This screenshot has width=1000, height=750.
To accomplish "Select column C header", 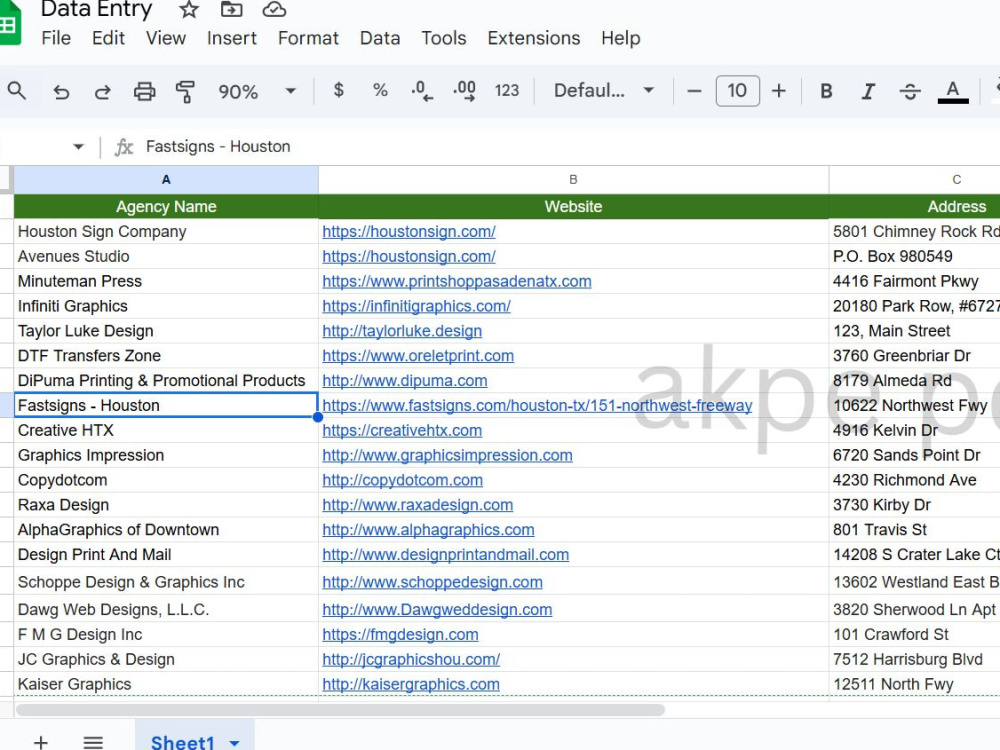I will (x=915, y=180).
